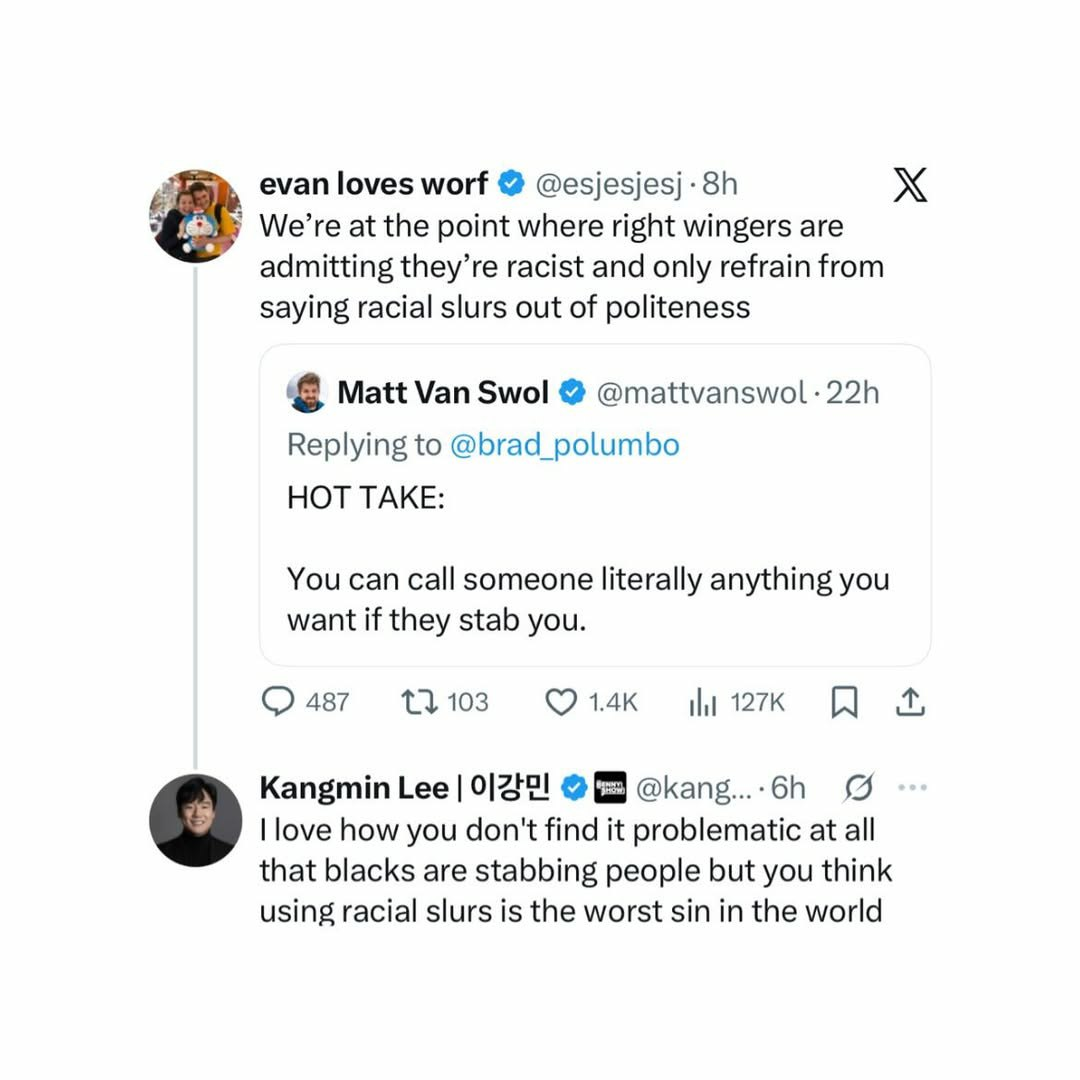Click Matt Van Swol's small avatar
Viewport: 1080px width, 1080px height.
tap(306, 392)
